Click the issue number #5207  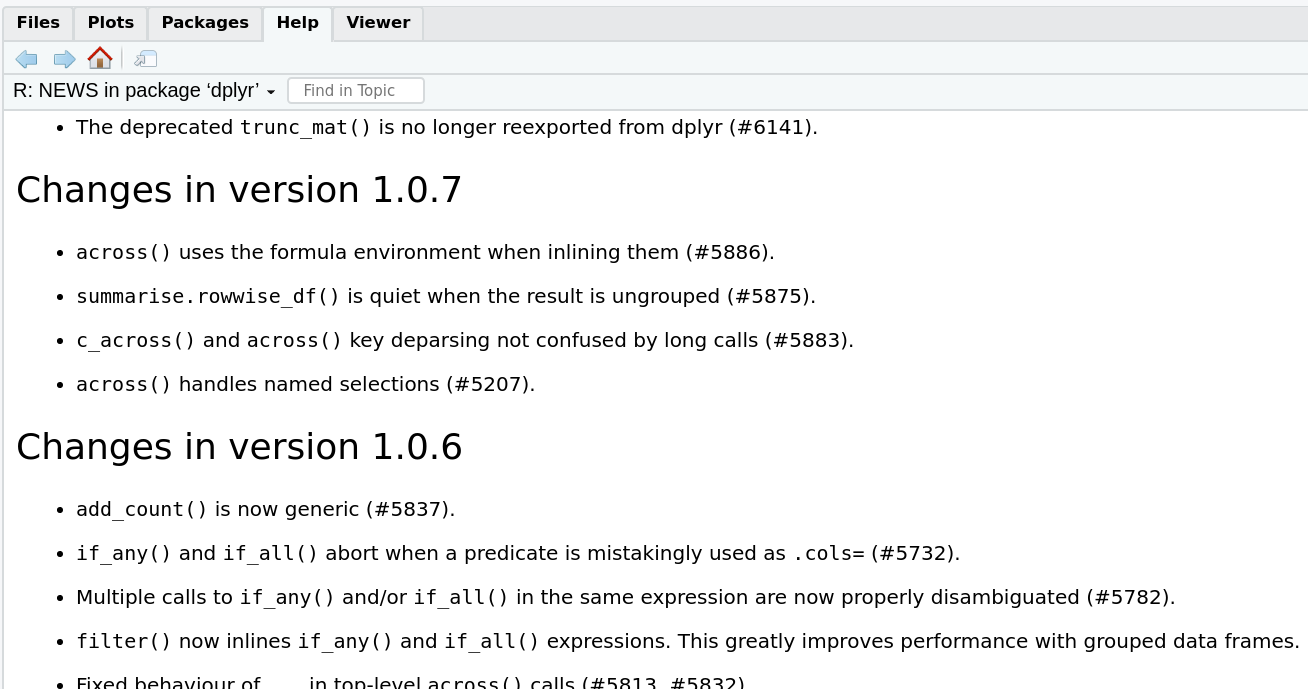click(488, 385)
